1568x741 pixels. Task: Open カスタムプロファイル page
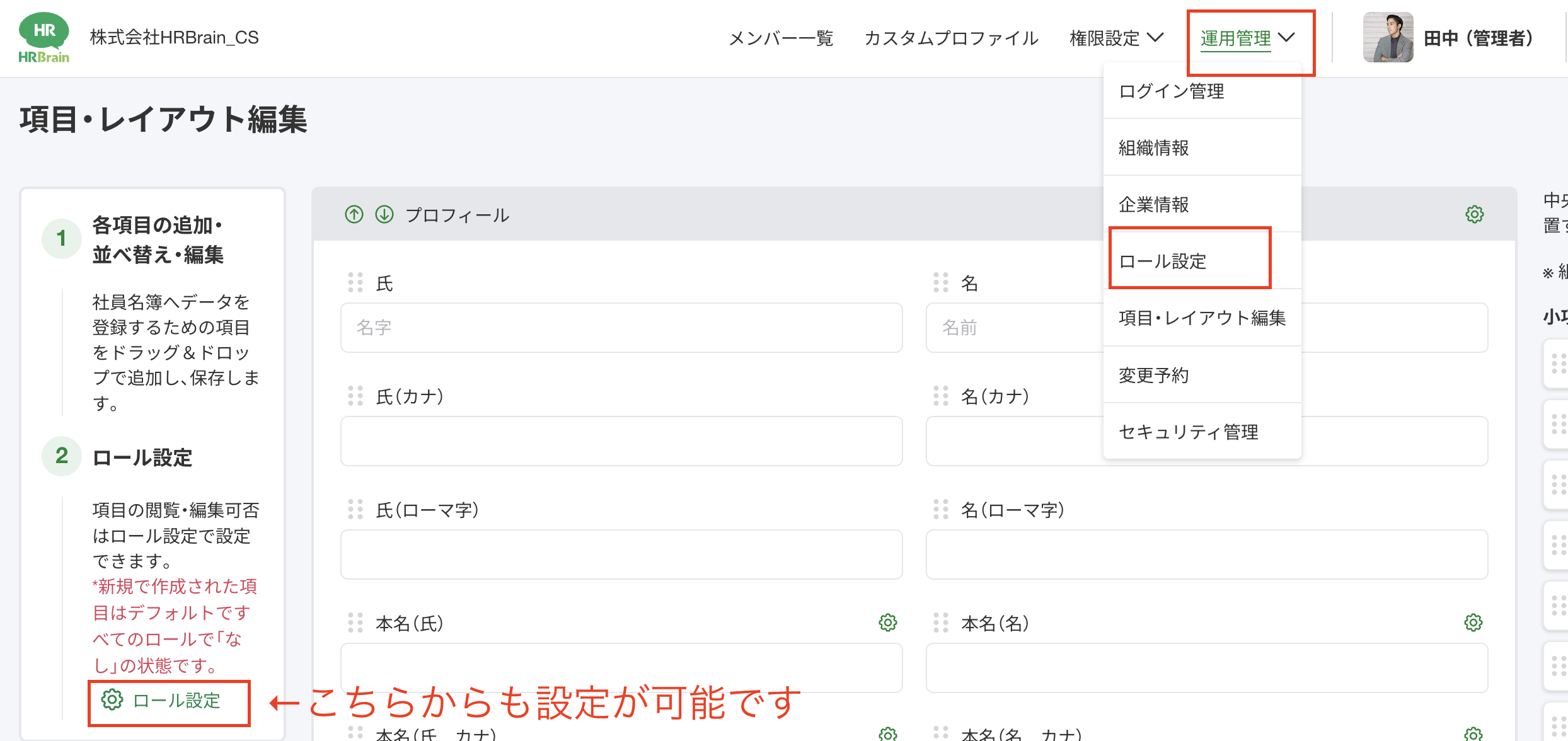pyautogui.click(x=952, y=38)
